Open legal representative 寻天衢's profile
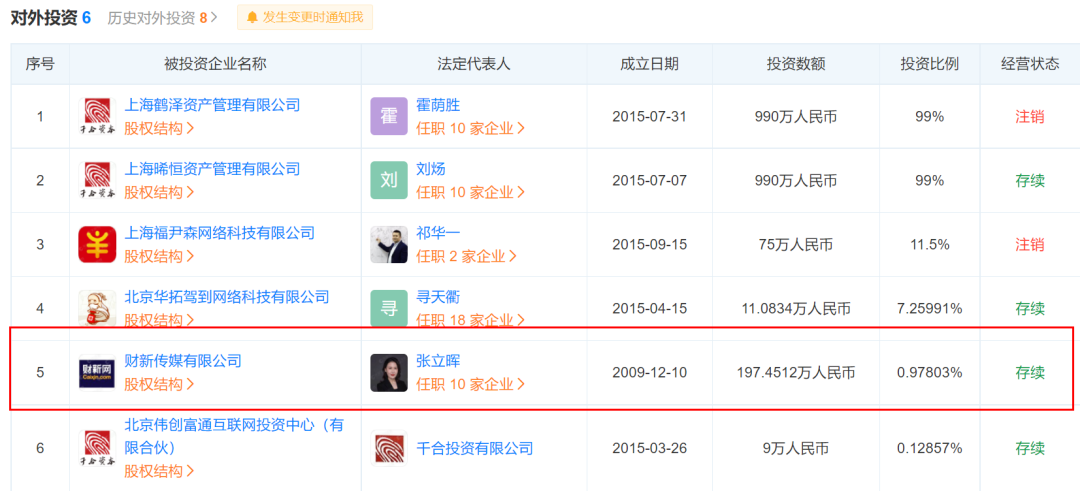Viewport: 1080px width, 491px height. click(x=438, y=297)
